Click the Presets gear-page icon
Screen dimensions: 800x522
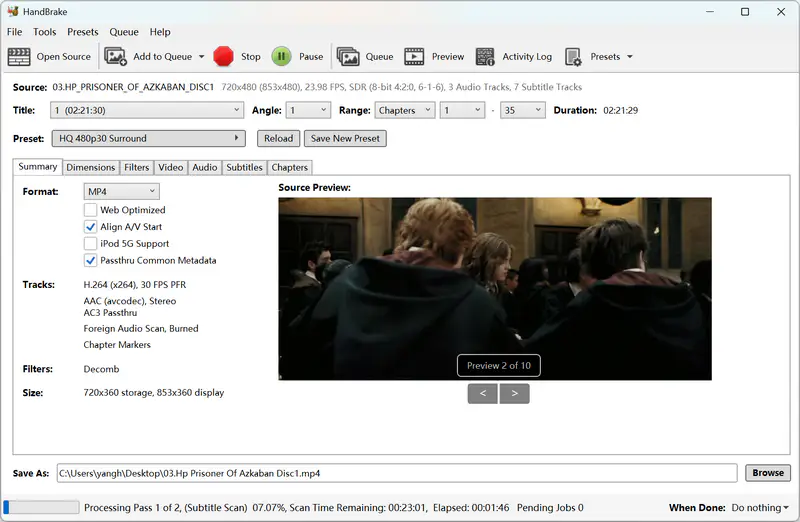point(573,57)
